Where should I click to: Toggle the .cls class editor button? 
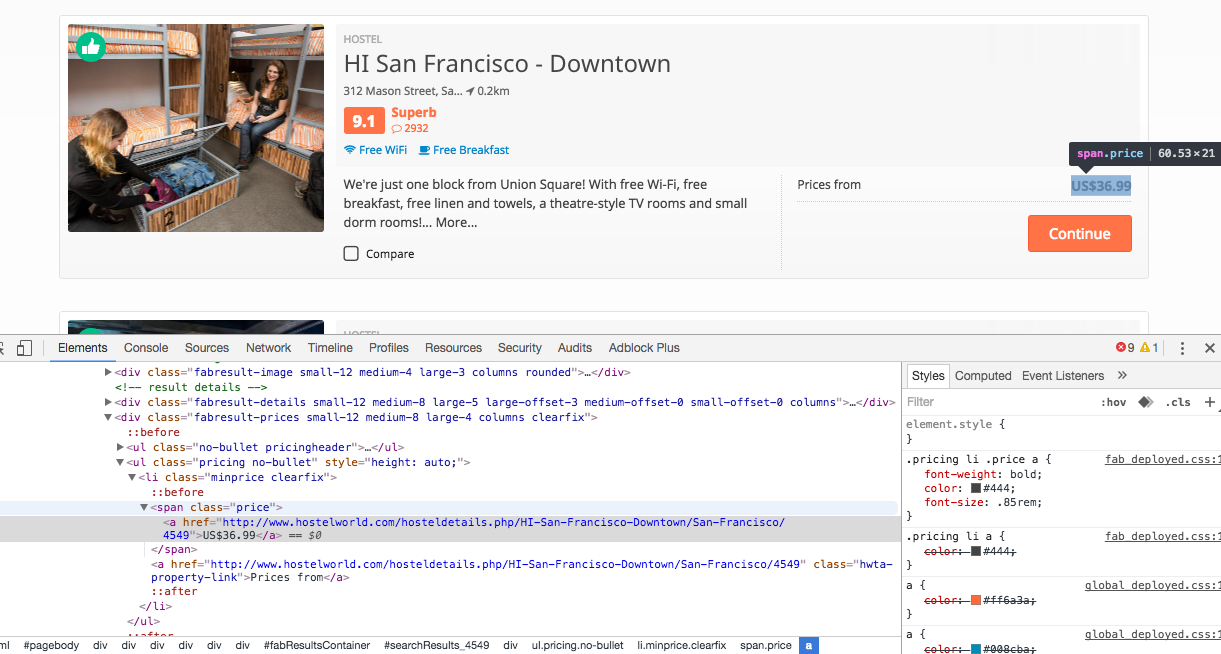pos(1179,402)
